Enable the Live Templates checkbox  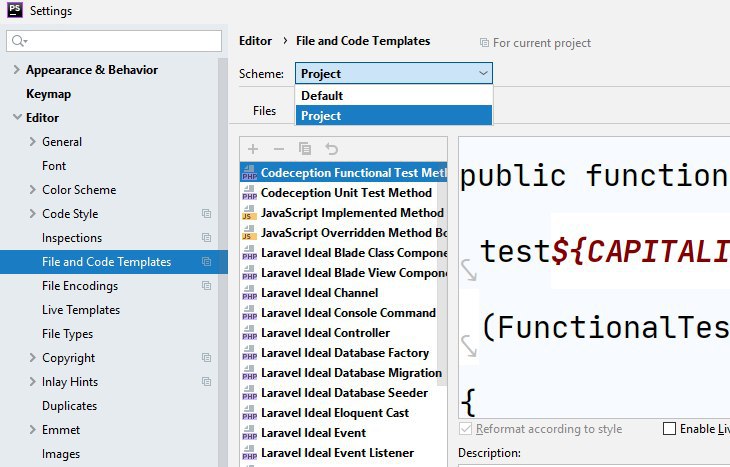coord(669,428)
